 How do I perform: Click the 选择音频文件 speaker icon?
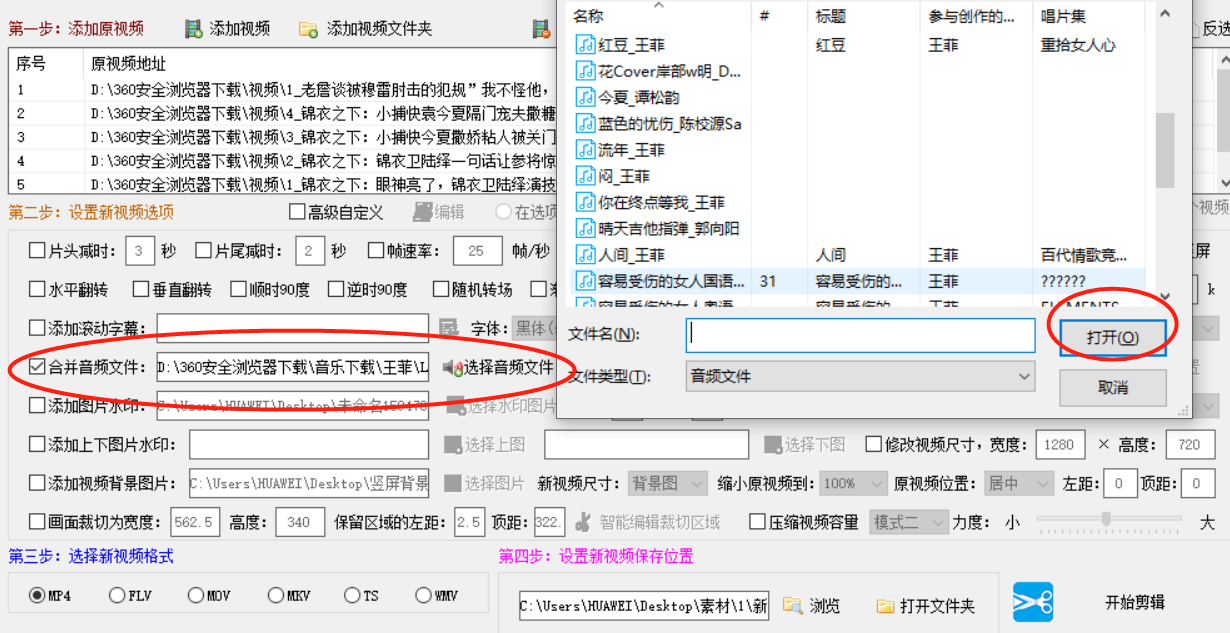pos(453,368)
